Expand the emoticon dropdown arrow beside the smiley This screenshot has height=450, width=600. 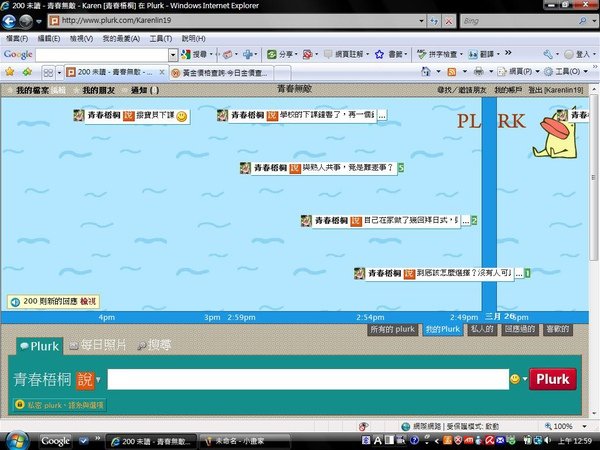(x=525, y=379)
